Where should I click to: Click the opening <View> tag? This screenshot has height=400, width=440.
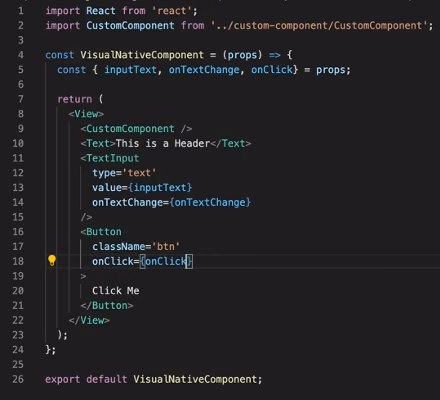[86, 114]
